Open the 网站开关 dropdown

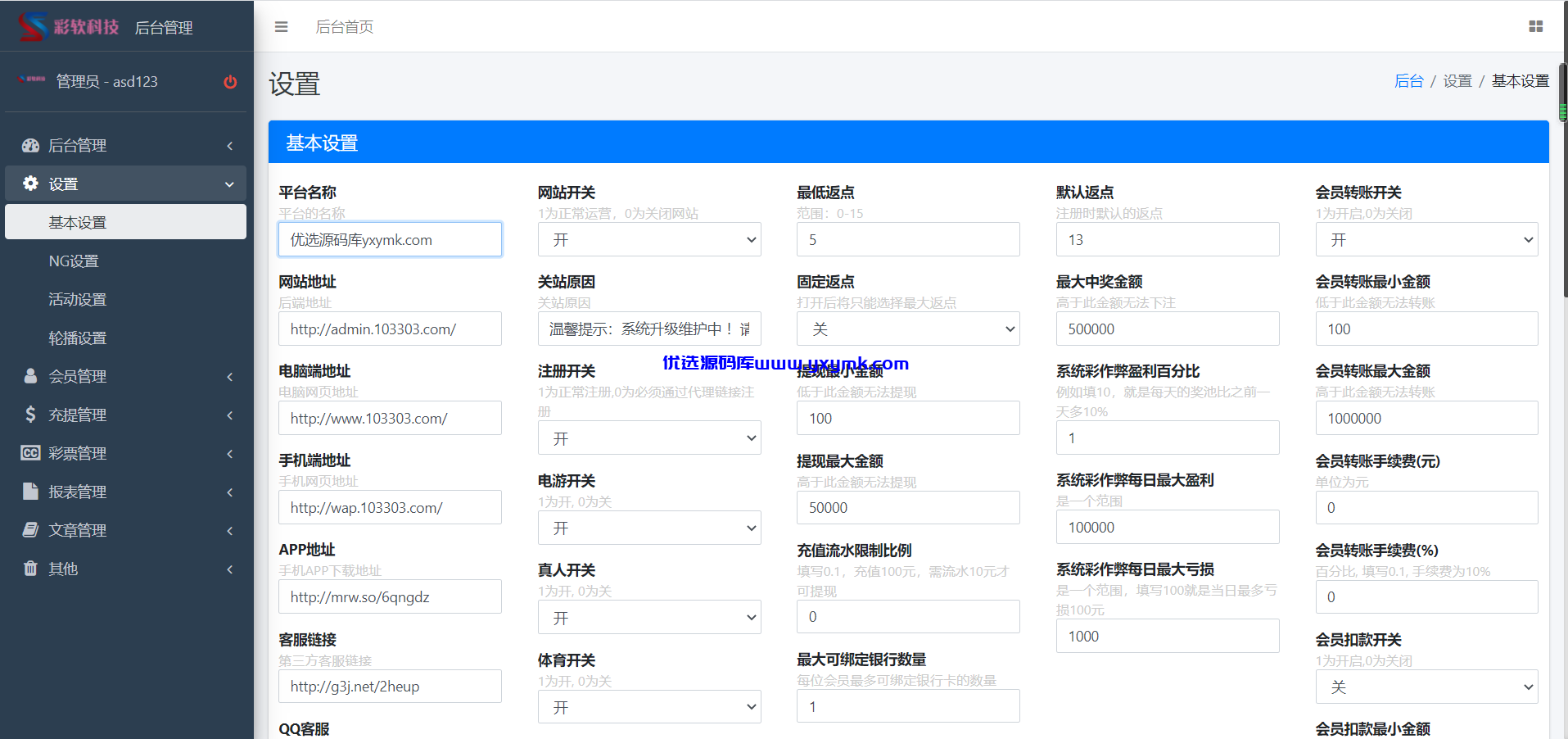pyautogui.click(x=649, y=240)
